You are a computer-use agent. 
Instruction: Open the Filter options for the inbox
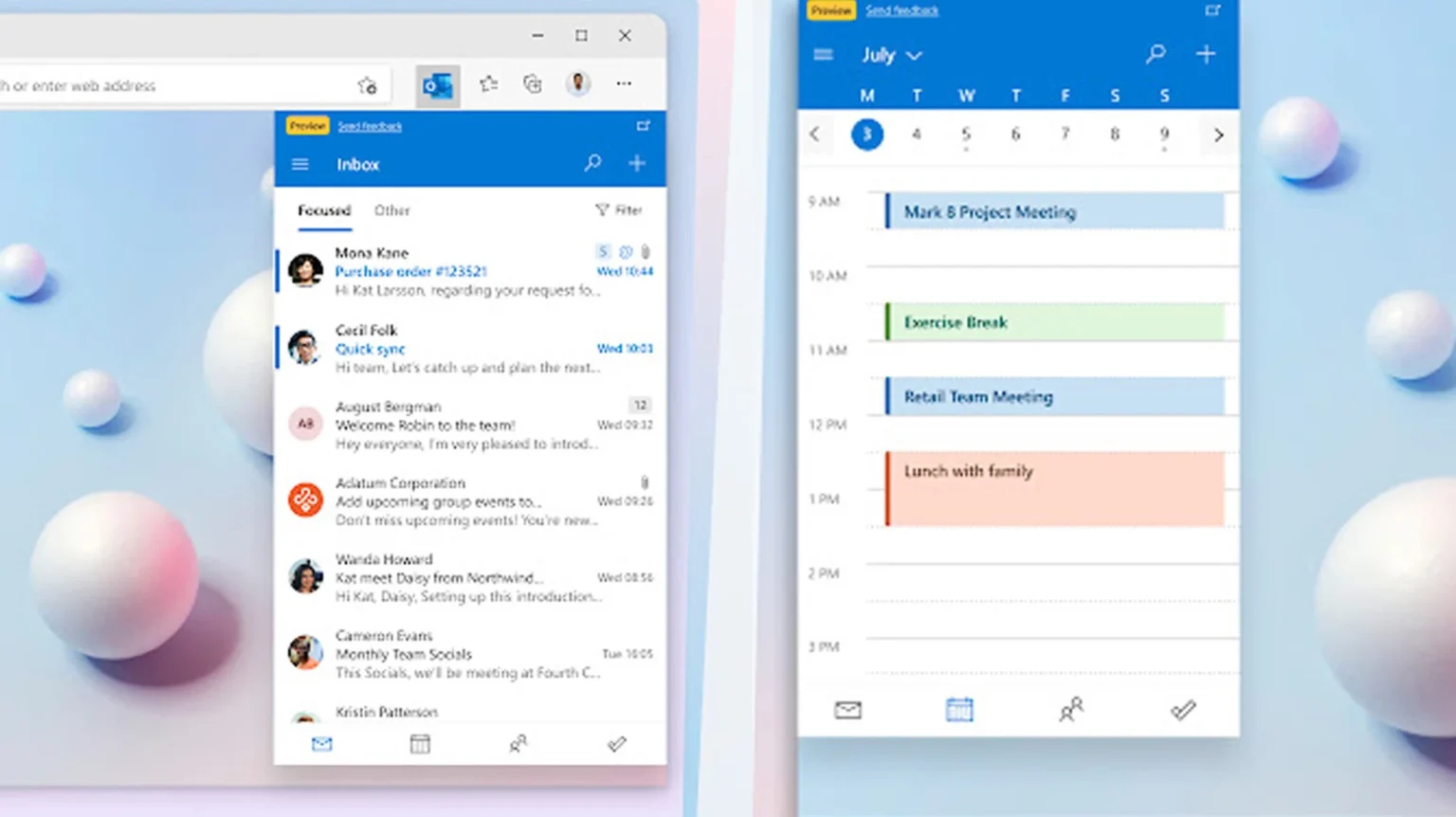[x=618, y=209]
